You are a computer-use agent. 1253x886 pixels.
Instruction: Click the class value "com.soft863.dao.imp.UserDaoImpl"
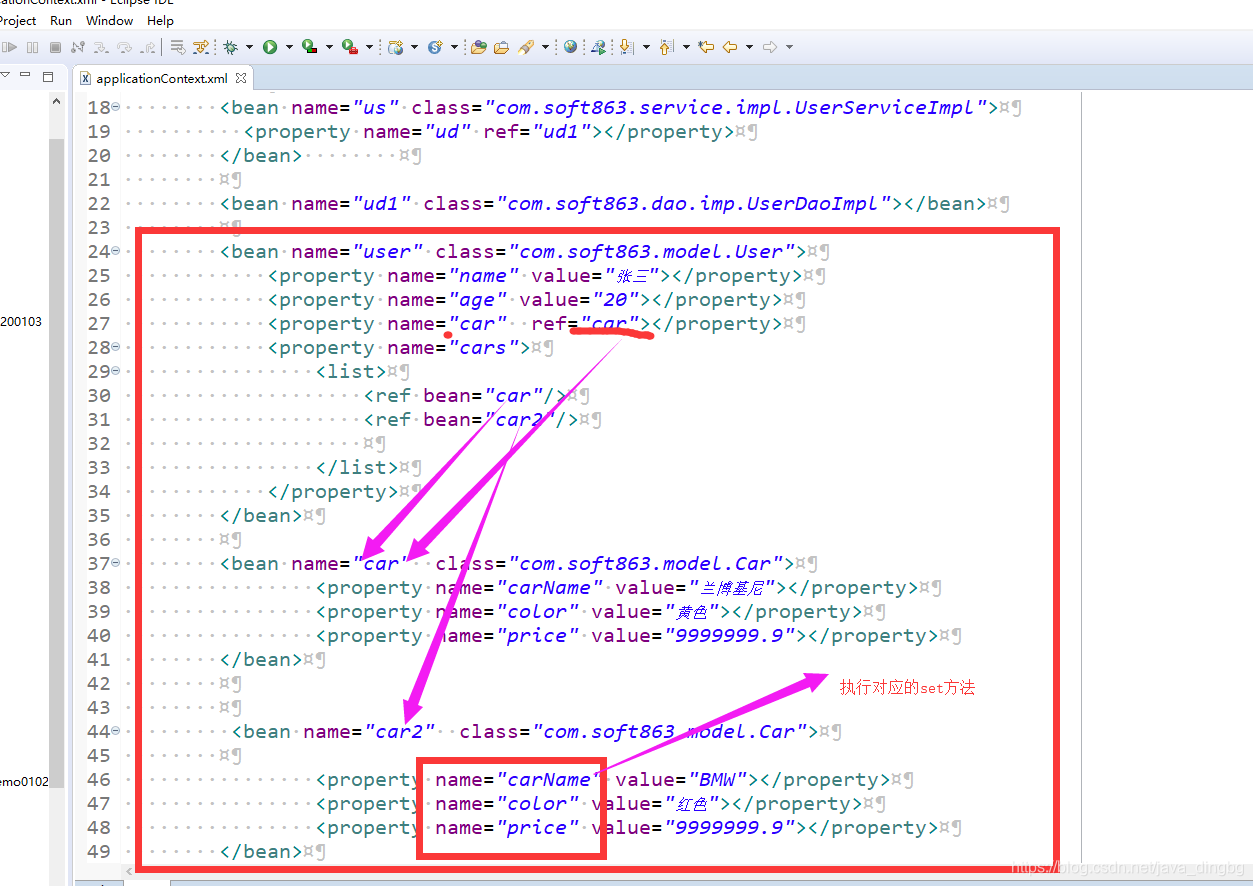pyautogui.click(x=694, y=204)
